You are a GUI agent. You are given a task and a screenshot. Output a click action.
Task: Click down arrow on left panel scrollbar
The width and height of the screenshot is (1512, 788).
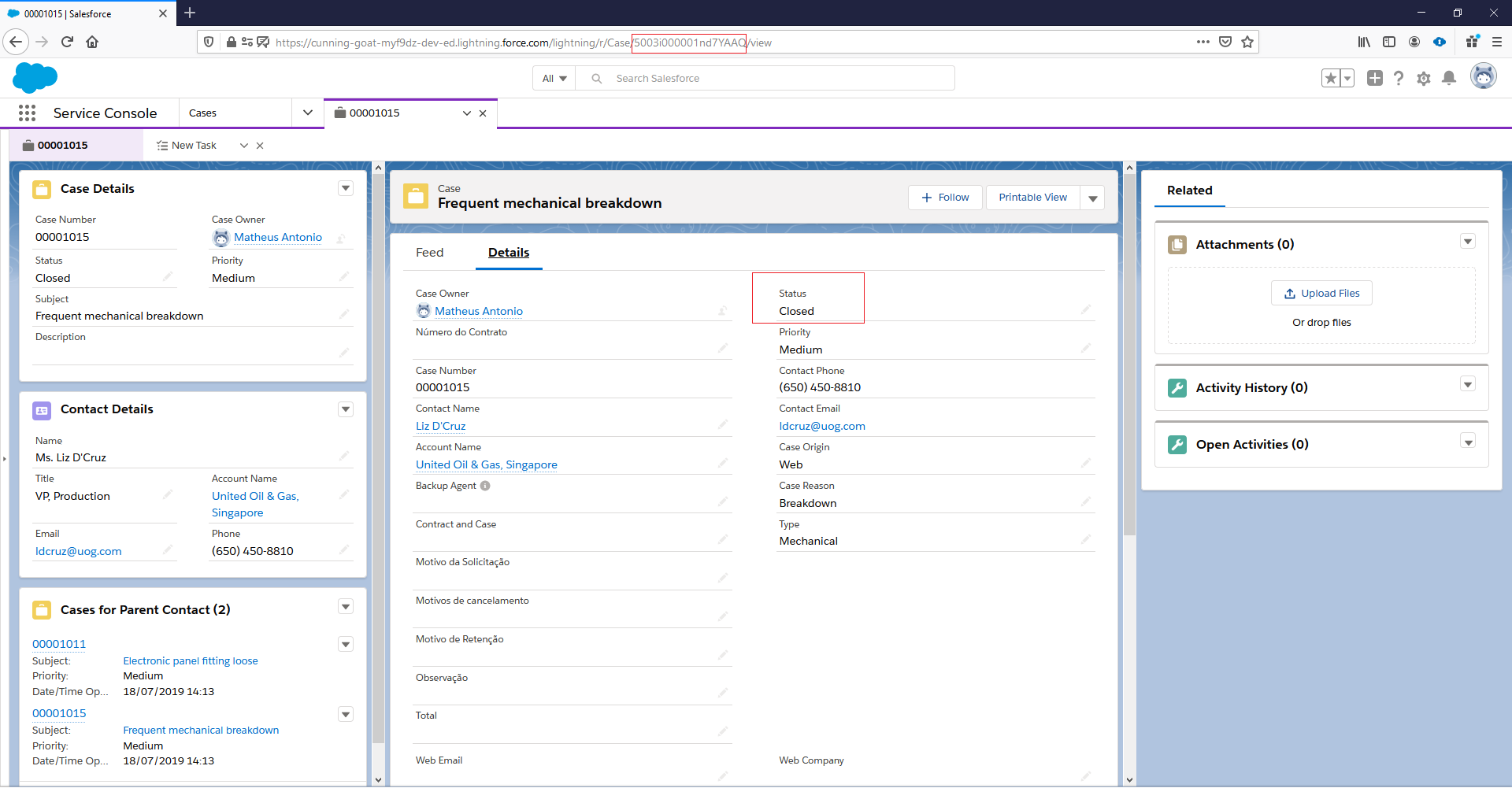pyautogui.click(x=378, y=780)
